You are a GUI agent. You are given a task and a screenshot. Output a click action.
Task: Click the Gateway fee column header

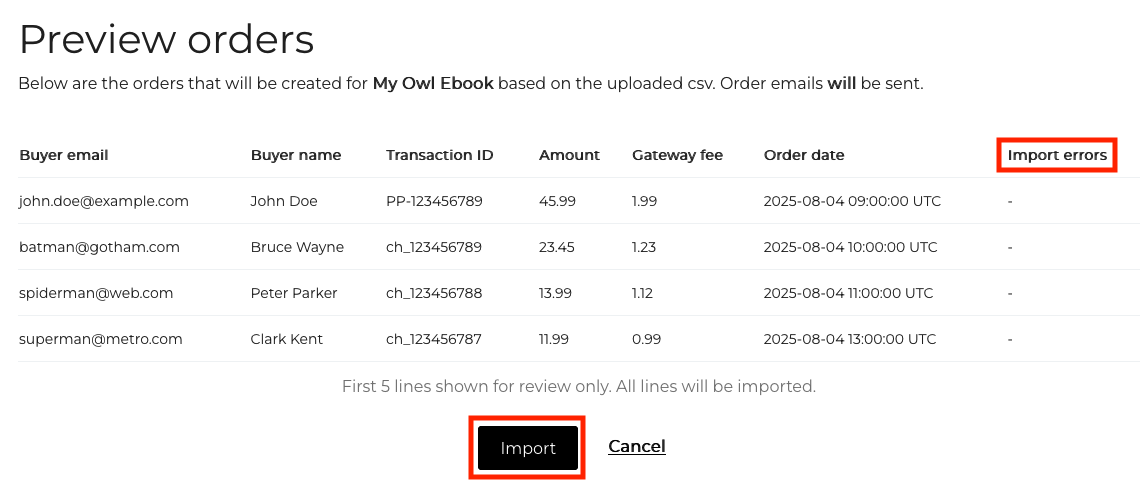677,155
